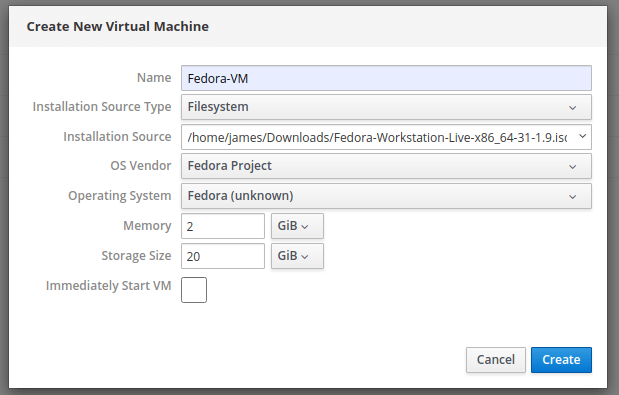This screenshot has width=619, height=395.
Task: Click the chevron arrow of Installation Source Type
Action: click(x=572, y=108)
